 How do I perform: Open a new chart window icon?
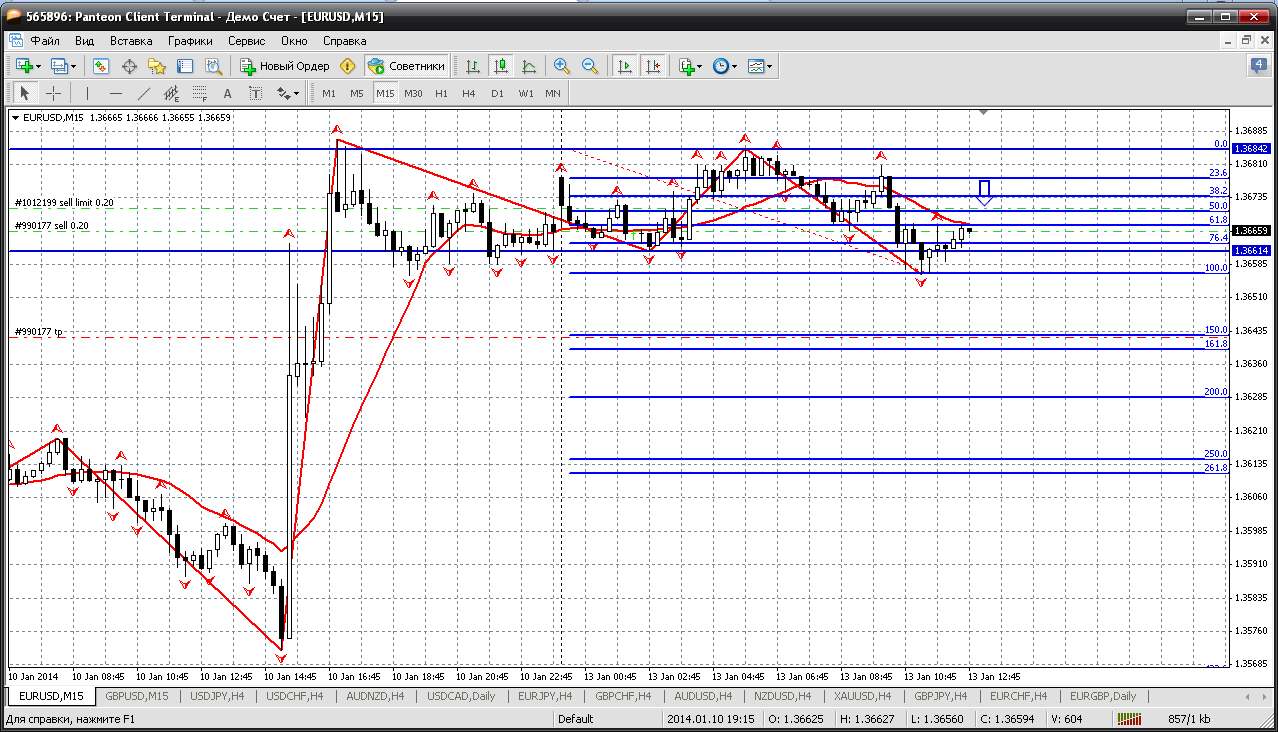pos(25,66)
